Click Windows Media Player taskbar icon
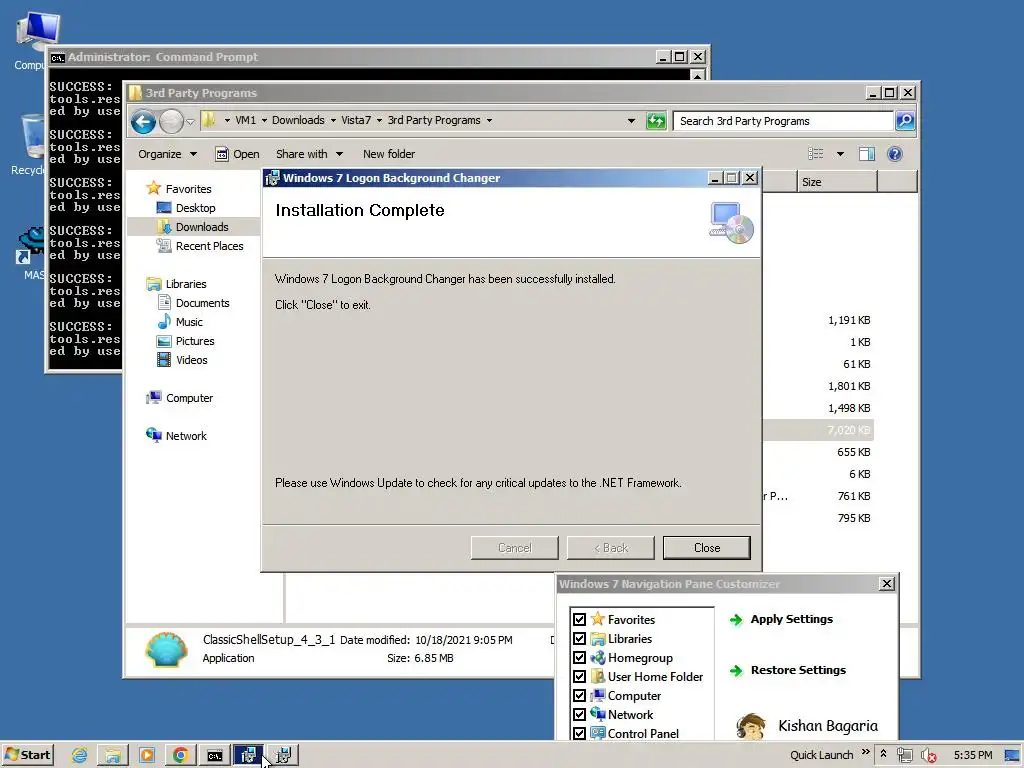 [x=146, y=756]
